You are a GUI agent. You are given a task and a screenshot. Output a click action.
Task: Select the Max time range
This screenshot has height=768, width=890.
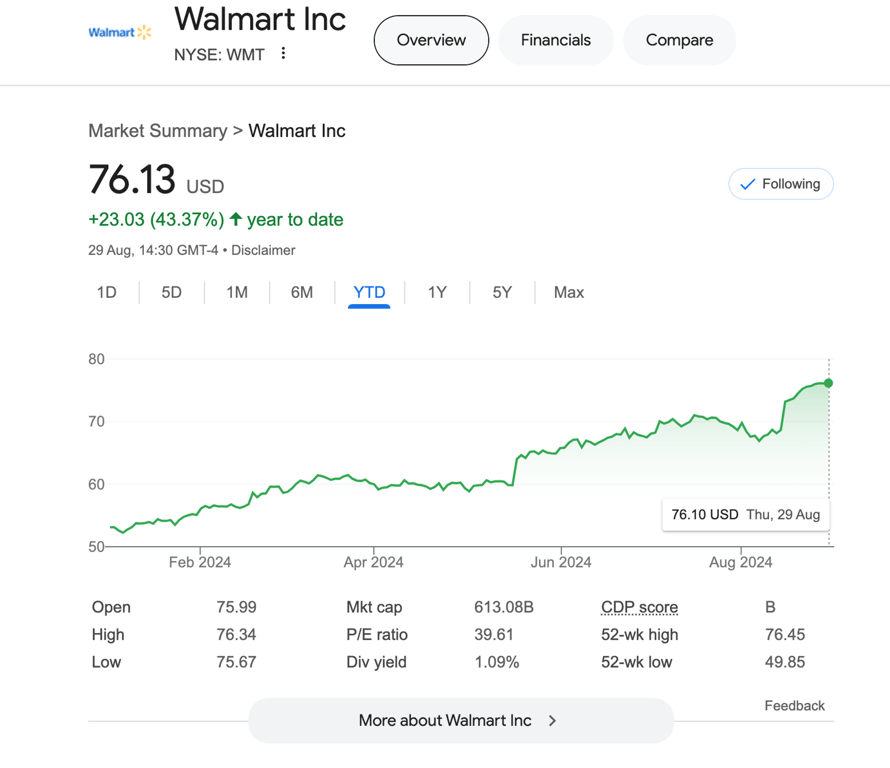[x=568, y=292]
